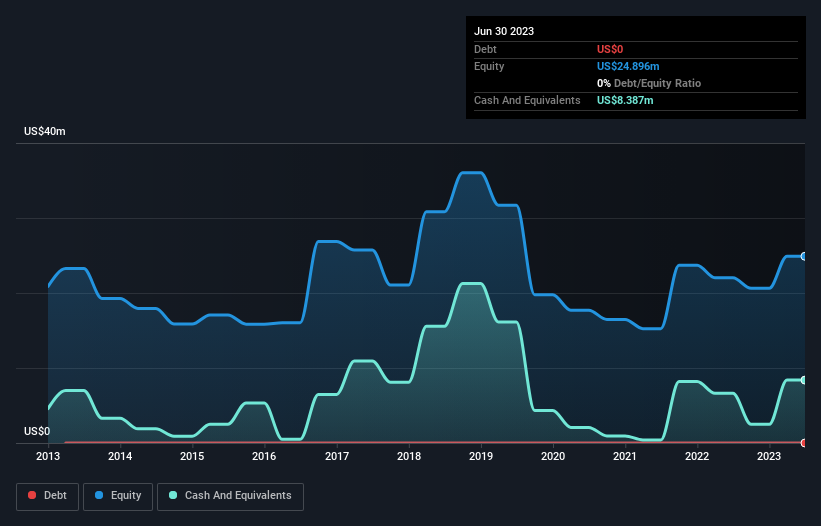
Task: Click the 2019 x-axis label
Action: (481, 456)
